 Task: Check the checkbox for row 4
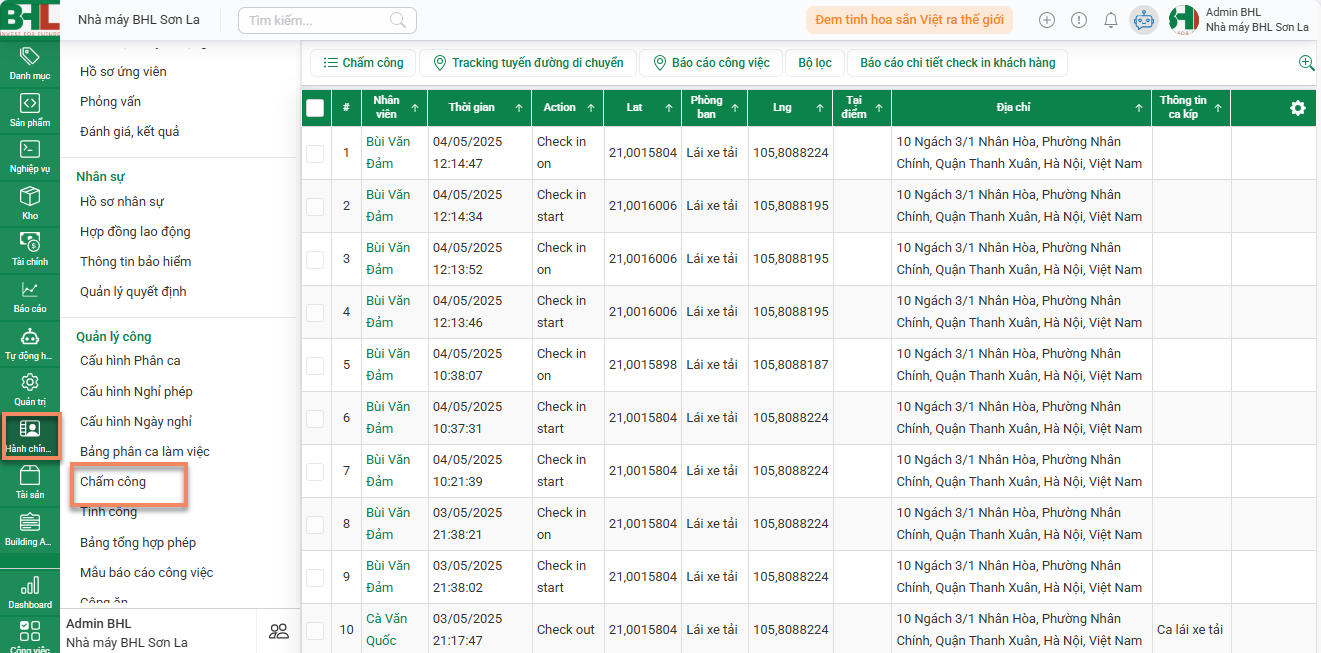pyautogui.click(x=315, y=312)
